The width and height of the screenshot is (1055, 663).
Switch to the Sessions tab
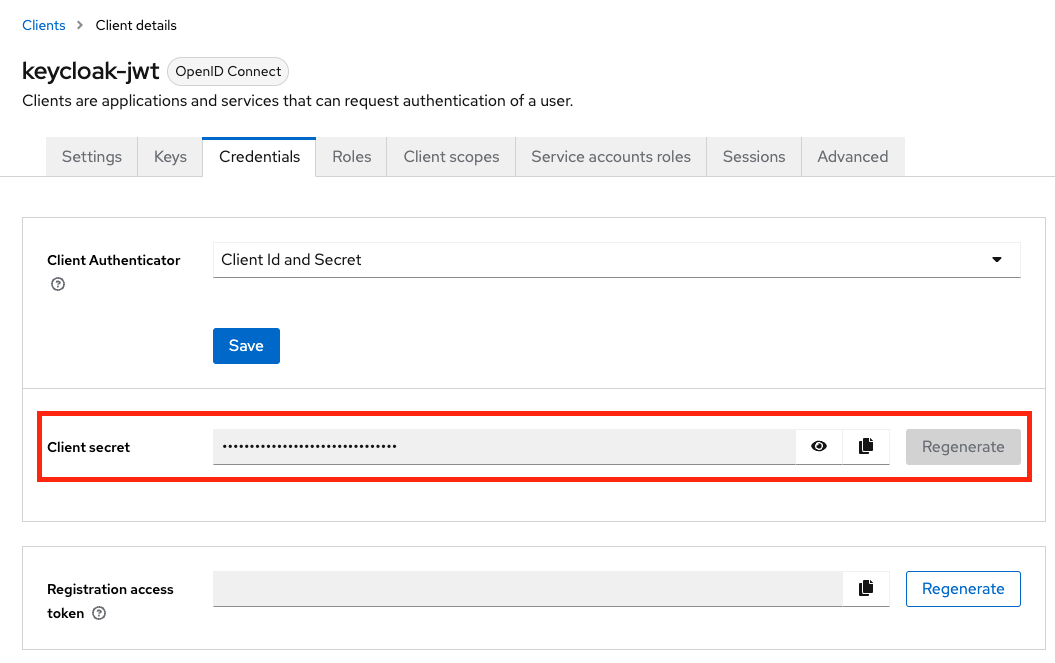click(x=753, y=157)
